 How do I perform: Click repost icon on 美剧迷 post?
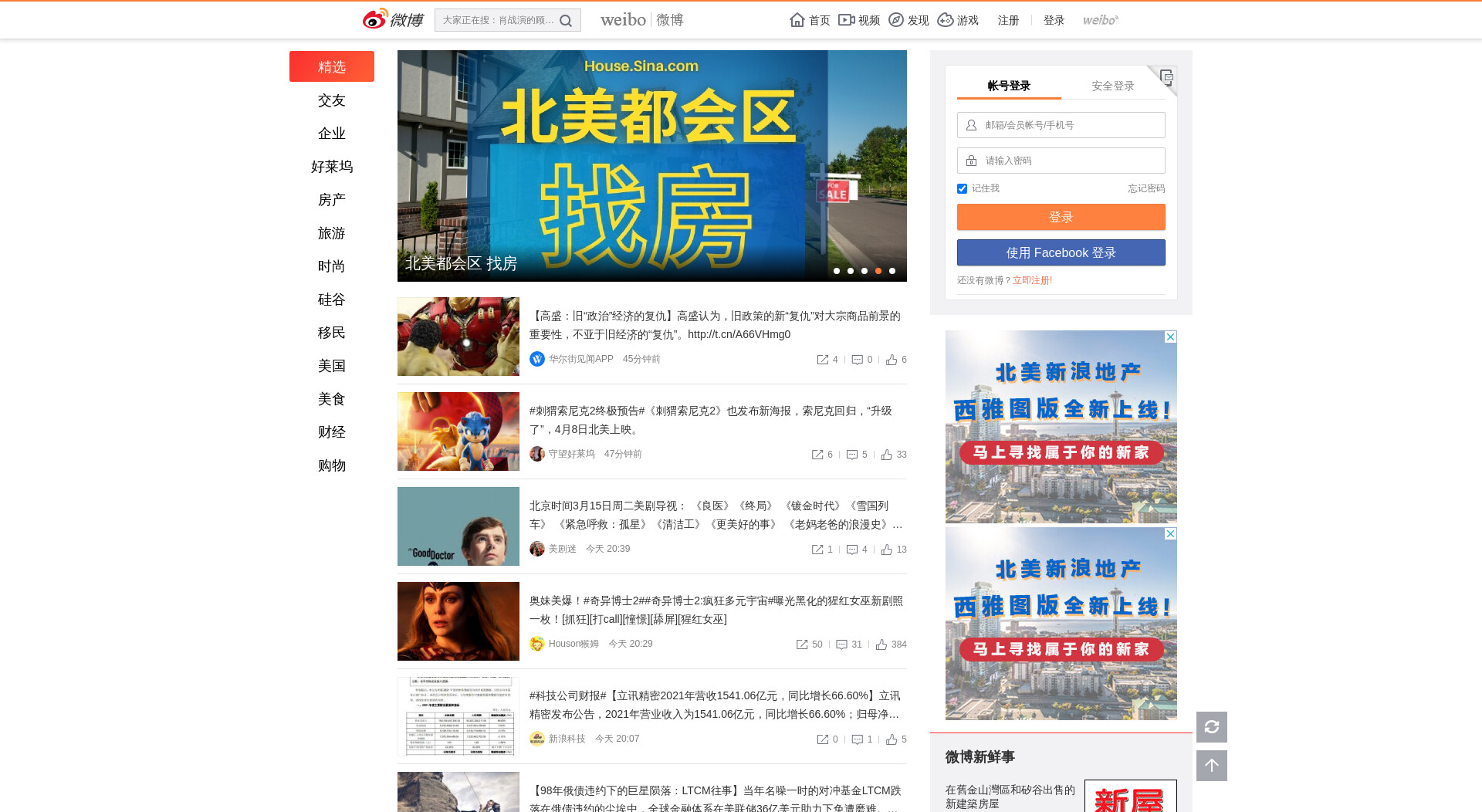pyautogui.click(x=817, y=550)
